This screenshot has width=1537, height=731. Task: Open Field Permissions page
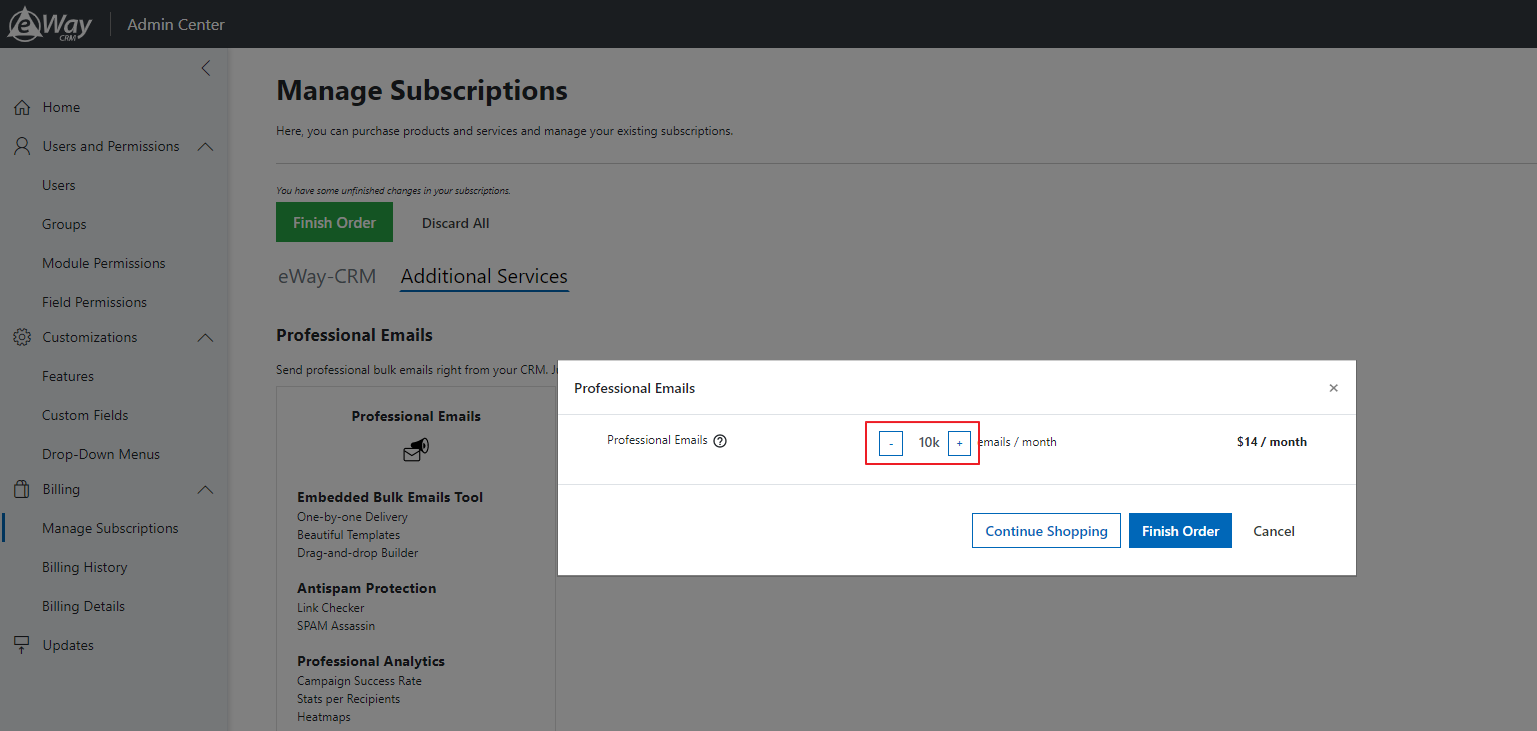pyautogui.click(x=94, y=302)
